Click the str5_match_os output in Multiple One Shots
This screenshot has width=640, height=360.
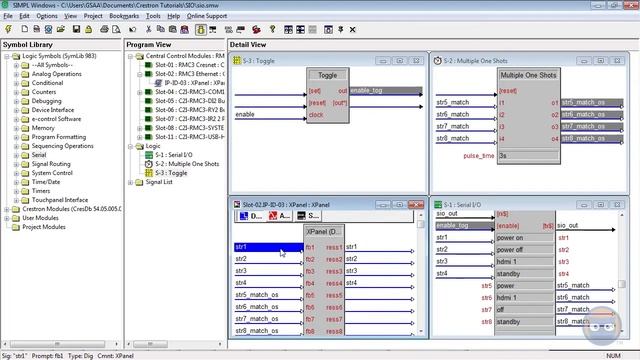[x=592, y=102]
